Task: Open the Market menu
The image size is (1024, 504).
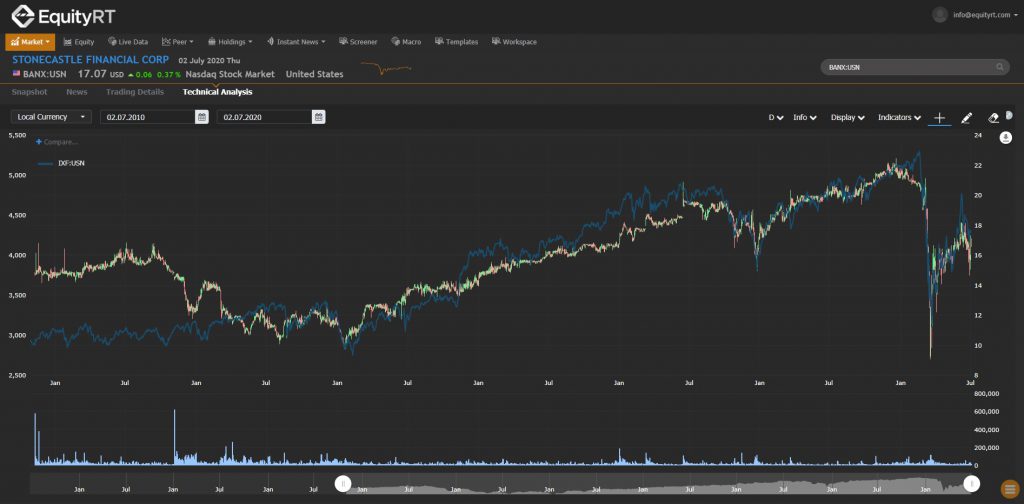Action: 30,42
